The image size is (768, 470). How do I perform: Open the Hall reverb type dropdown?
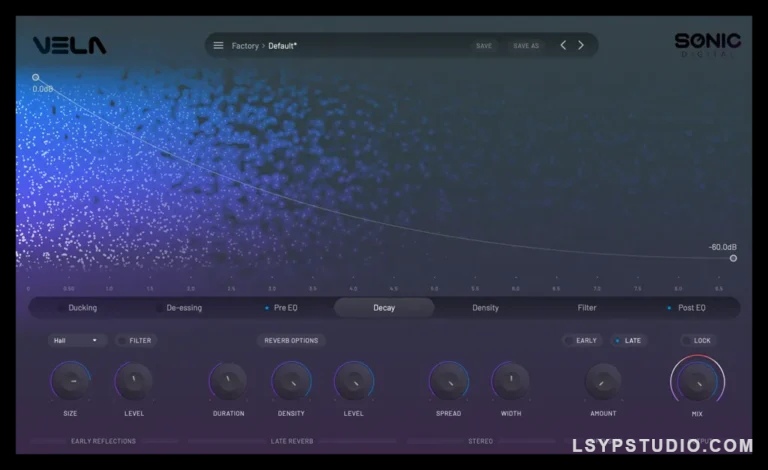tap(77, 340)
